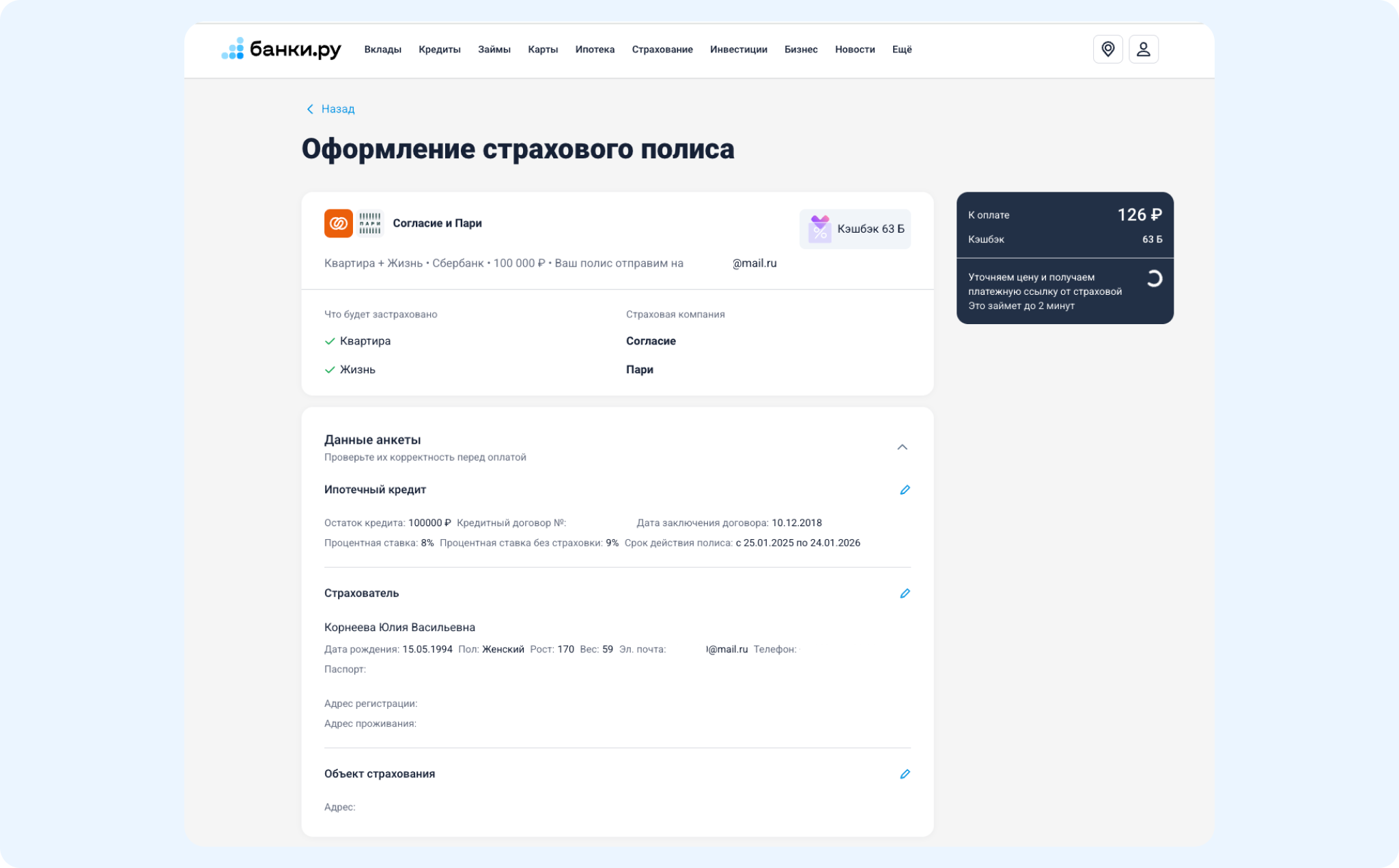Viewport: 1399px width, 868px height.
Task: Open the user profile icon
Action: [1143, 49]
